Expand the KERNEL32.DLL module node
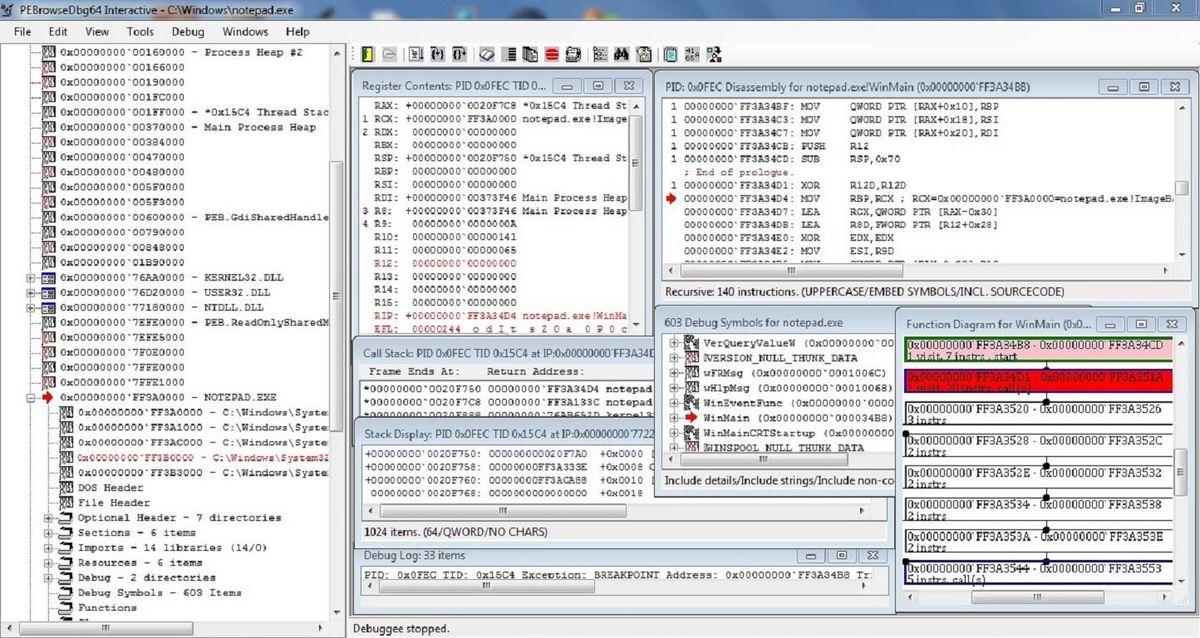1200x638 pixels. click(32, 277)
